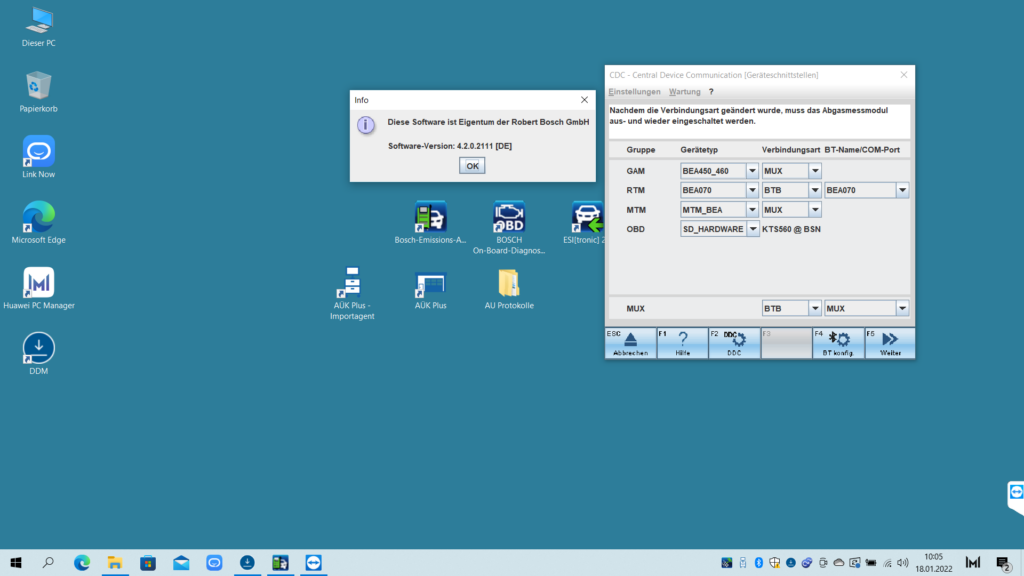Click the F5 Weiter button

point(890,343)
